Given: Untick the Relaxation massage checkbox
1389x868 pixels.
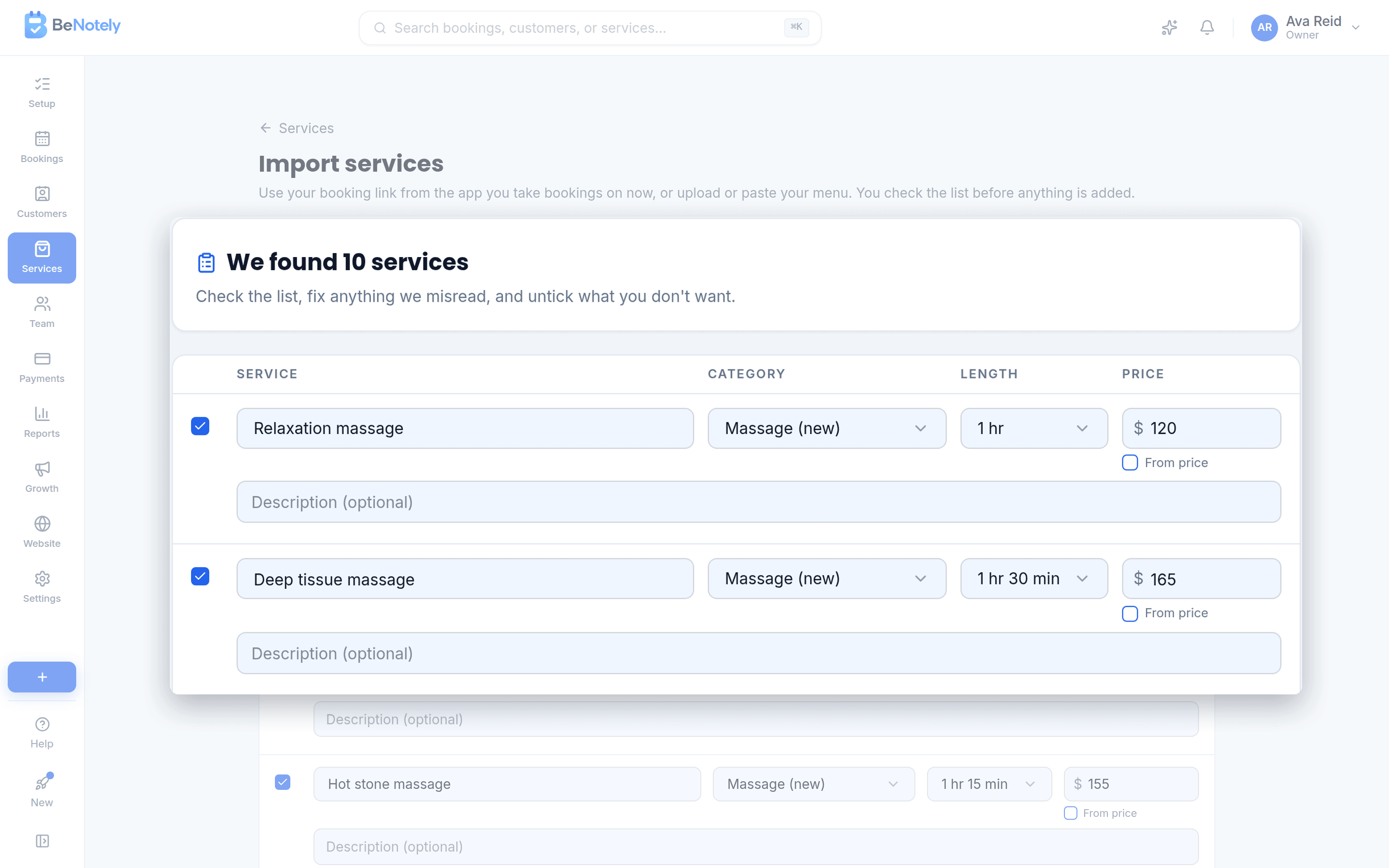Looking at the screenshot, I should click(x=200, y=426).
